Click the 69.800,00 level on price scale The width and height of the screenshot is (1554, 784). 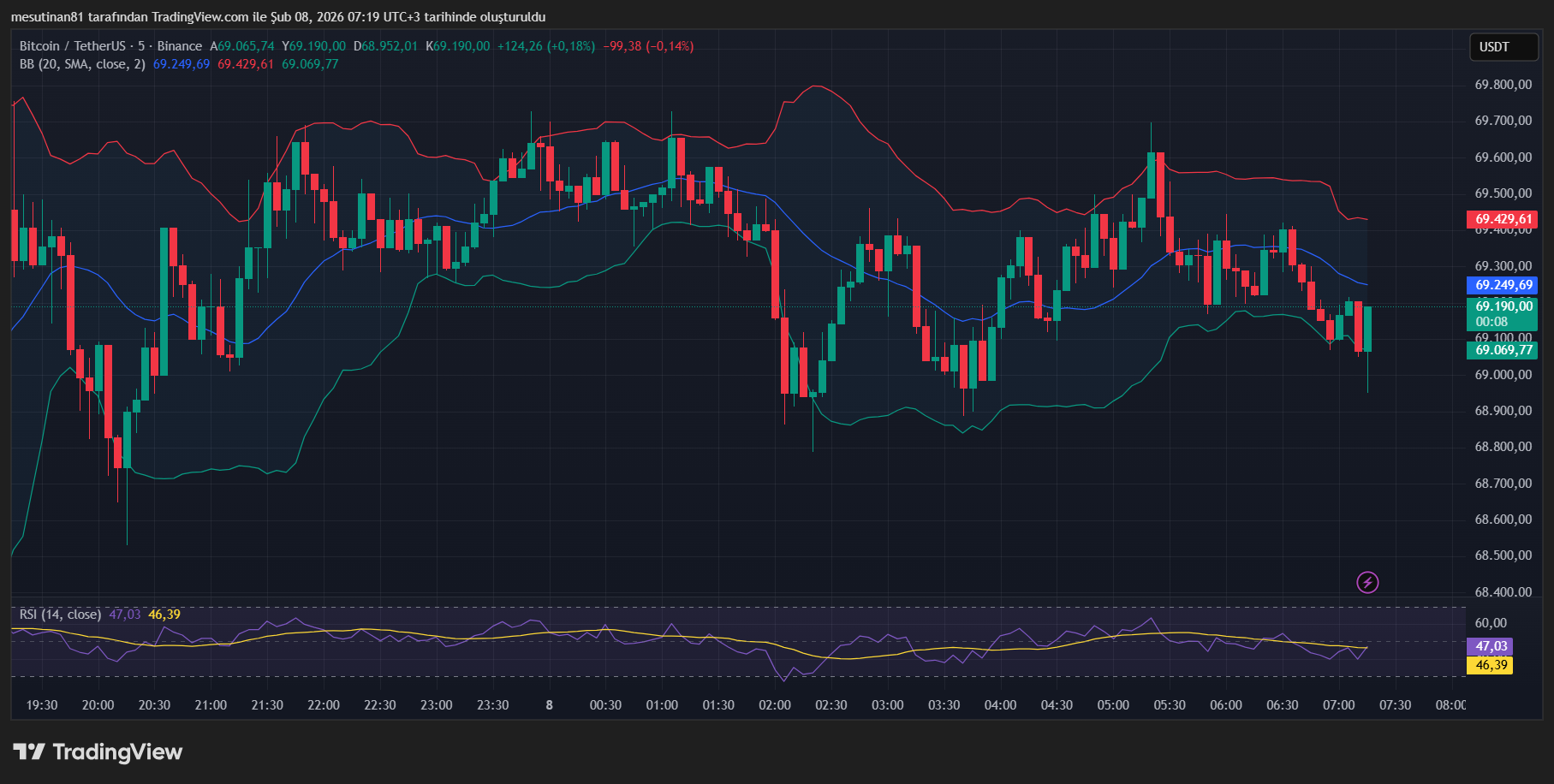click(1503, 85)
